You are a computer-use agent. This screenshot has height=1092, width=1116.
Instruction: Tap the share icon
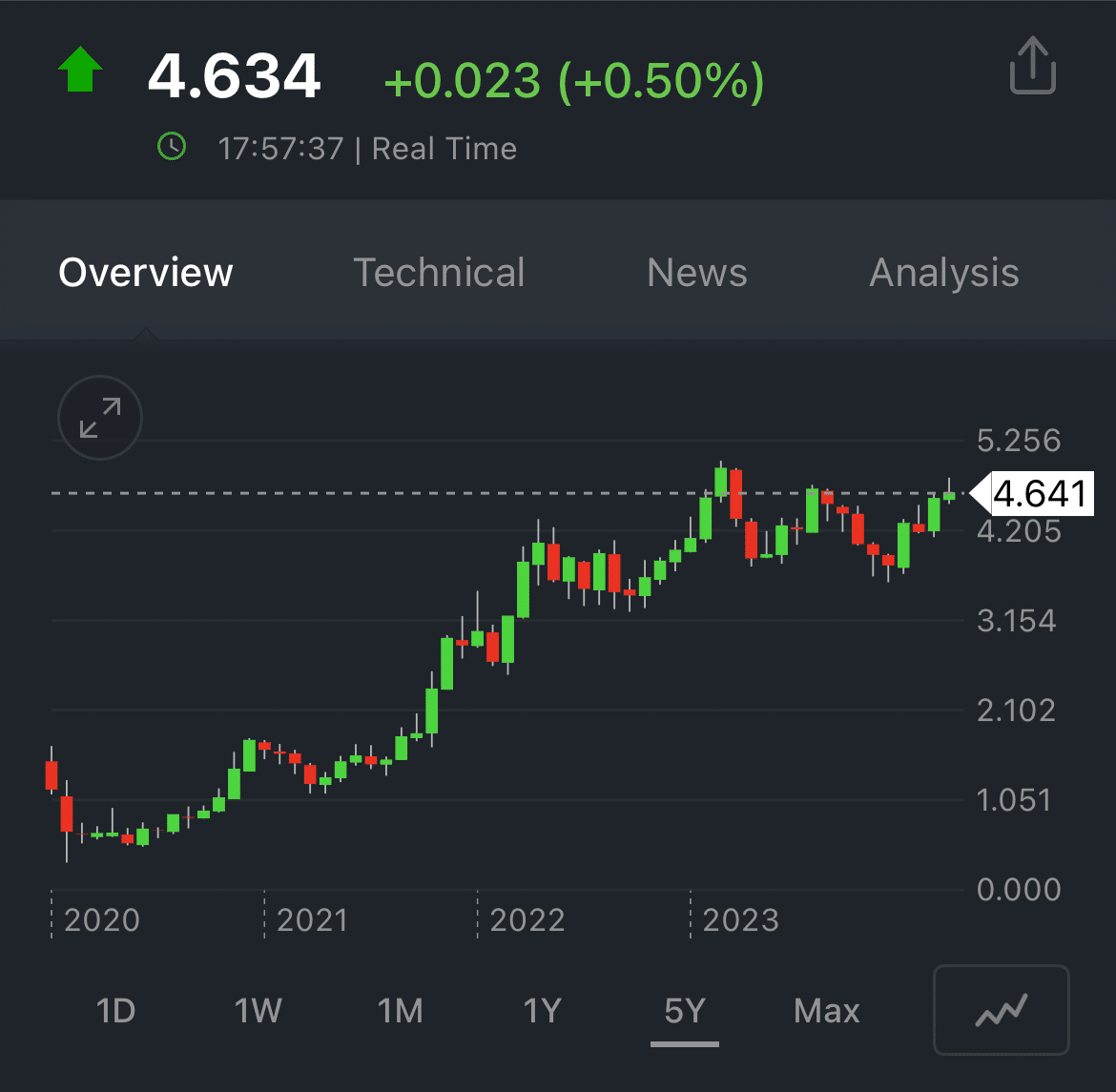point(1032,66)
